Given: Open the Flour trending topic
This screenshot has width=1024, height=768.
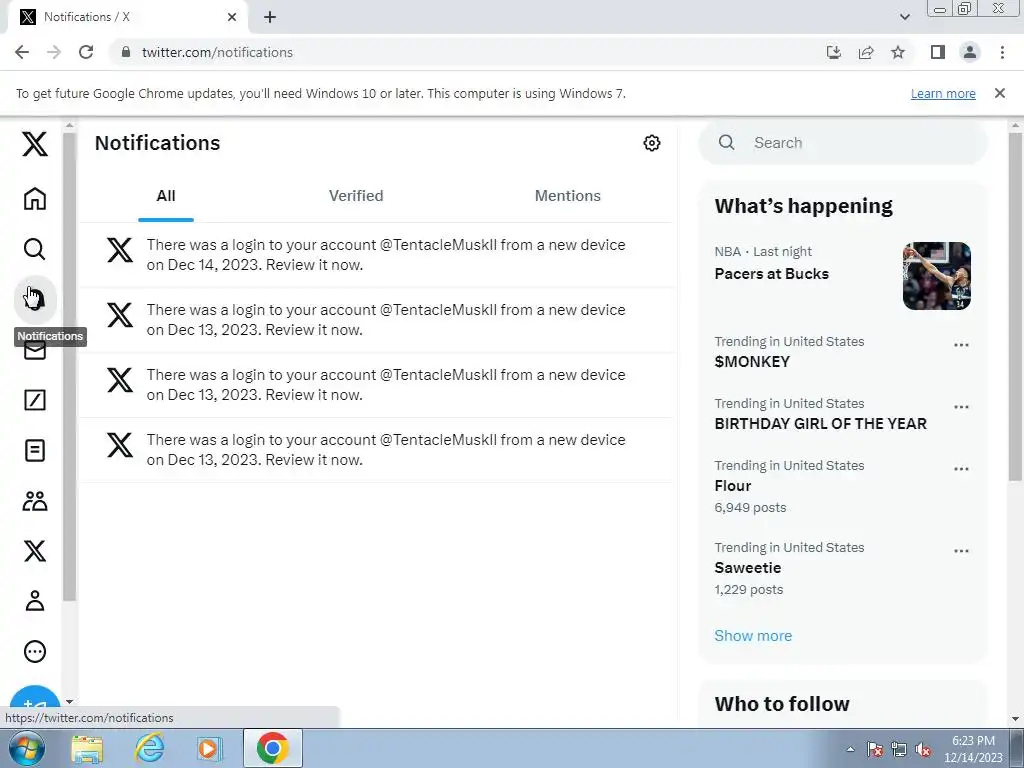Looking at the screenshot, I should point(733,486).
